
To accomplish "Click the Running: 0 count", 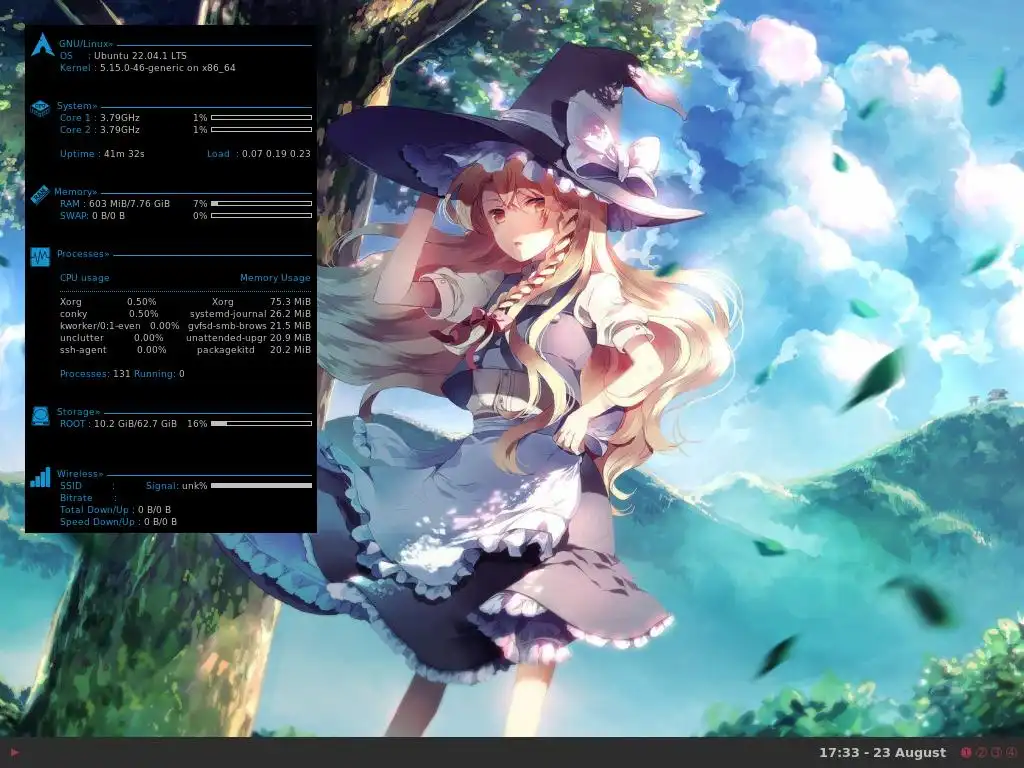I will 159,374.
